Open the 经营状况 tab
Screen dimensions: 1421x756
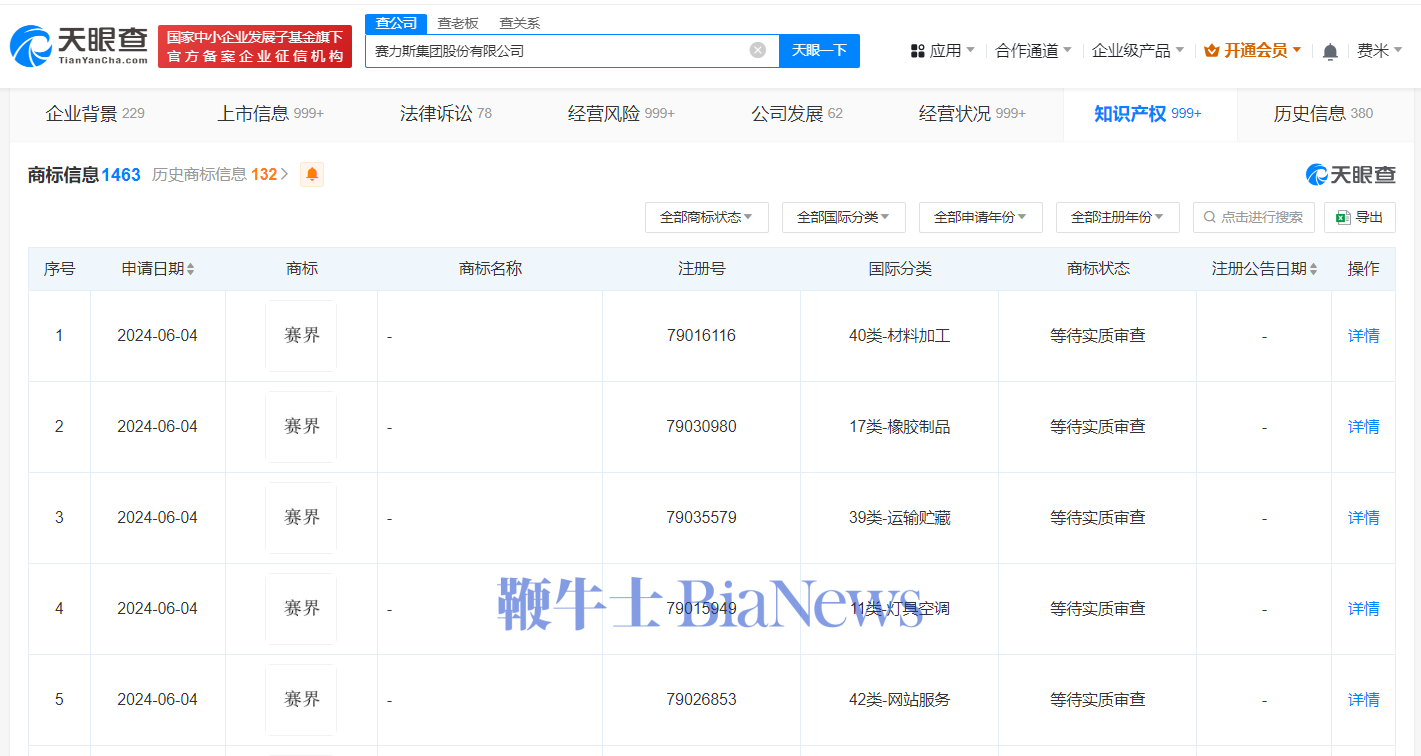(x=972, y=114)
